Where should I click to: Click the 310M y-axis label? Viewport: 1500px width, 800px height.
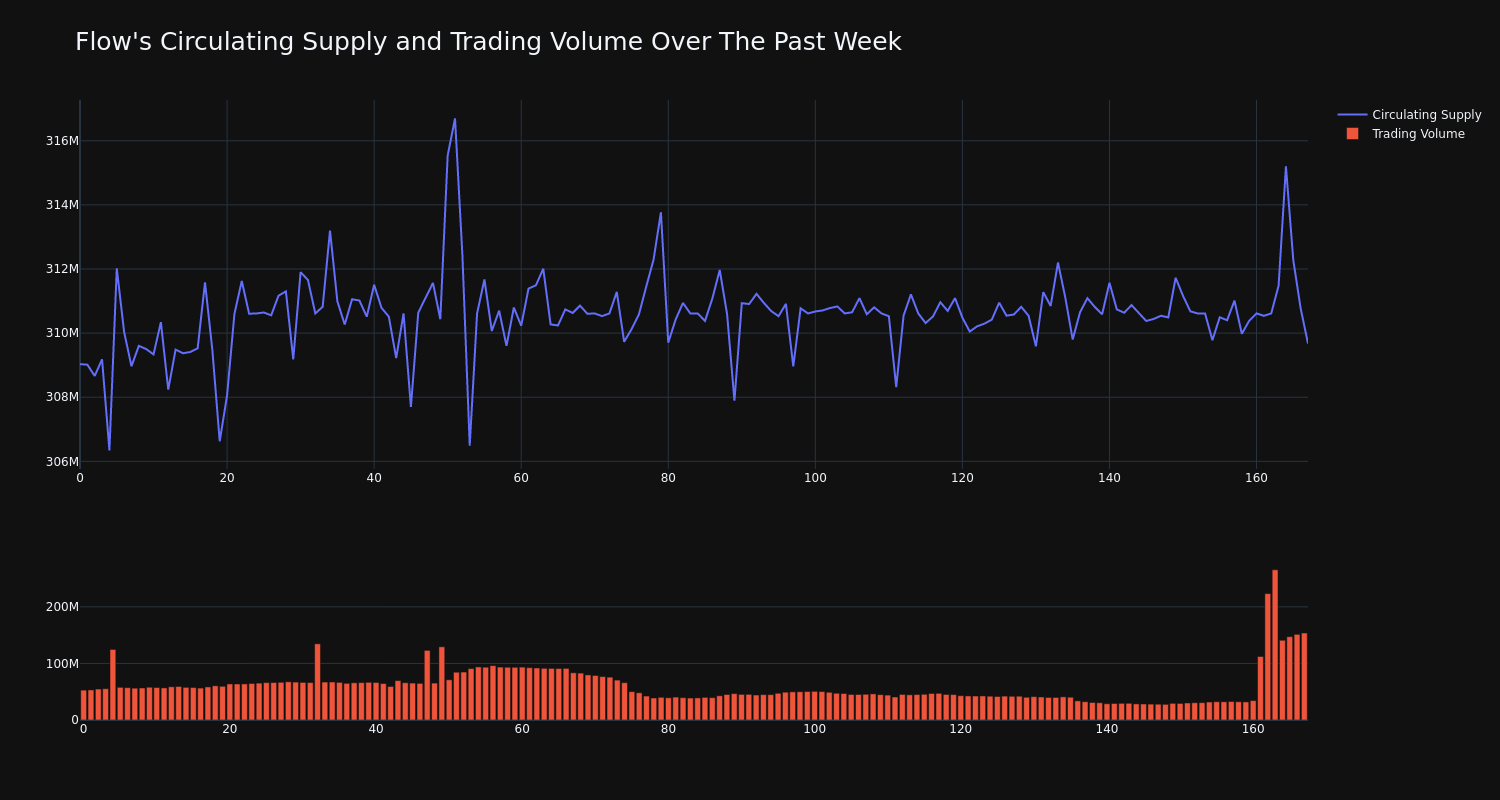62,333
